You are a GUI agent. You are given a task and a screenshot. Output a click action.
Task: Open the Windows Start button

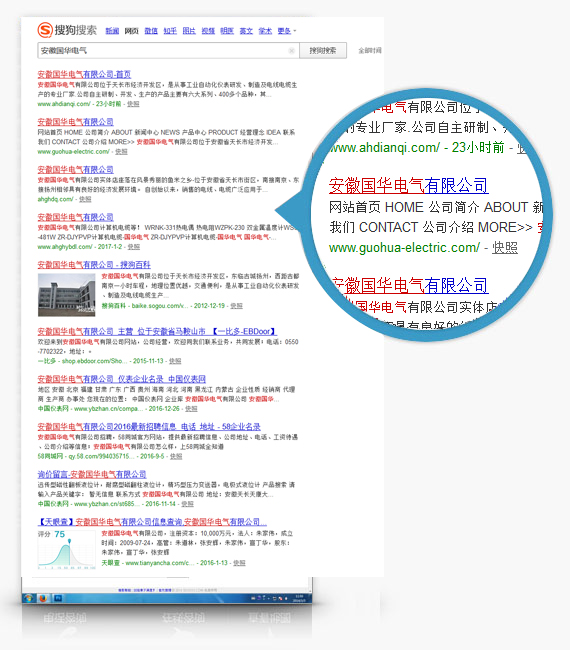29,598
